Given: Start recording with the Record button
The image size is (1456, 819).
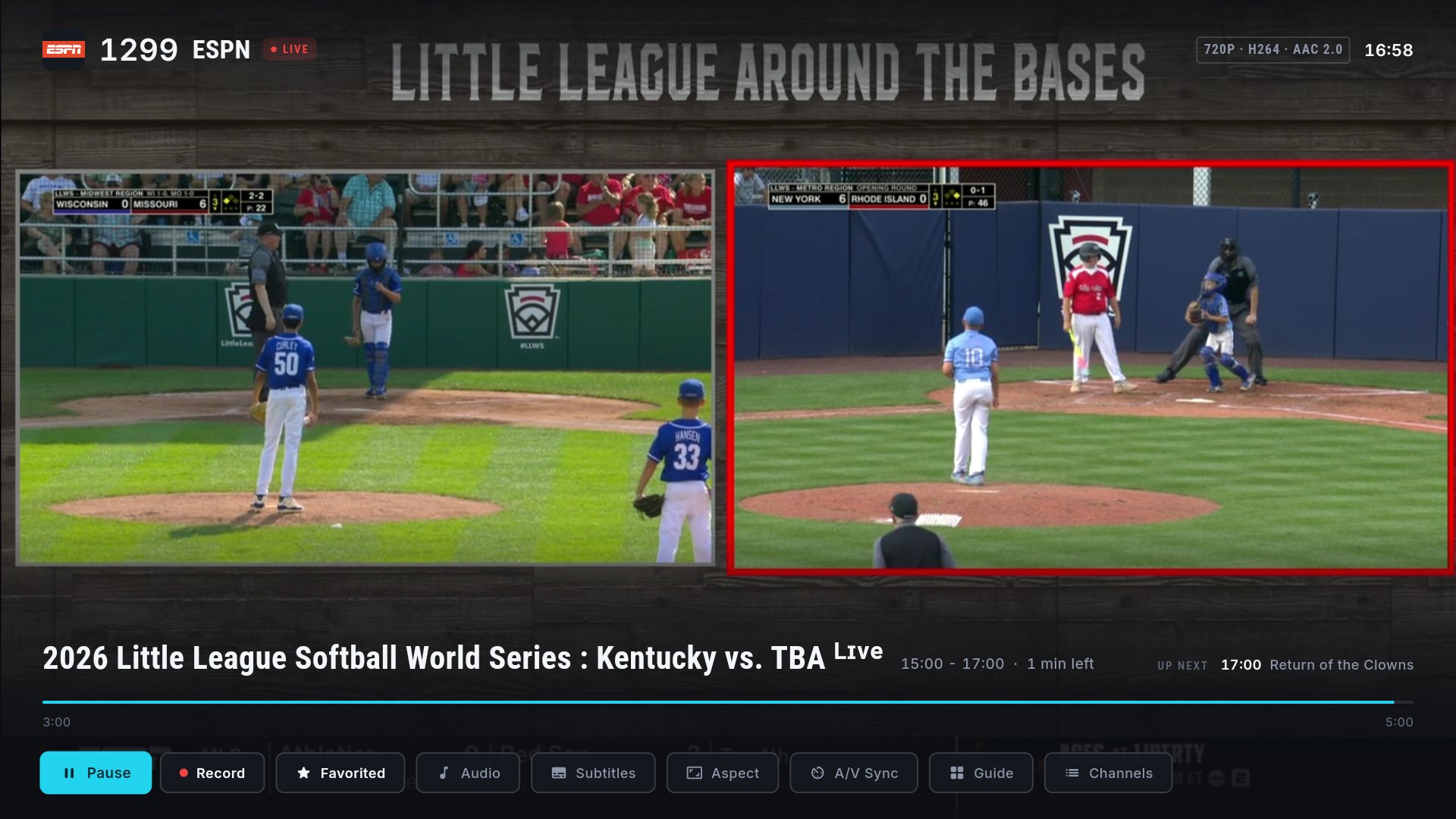Looking at the screenshot, I should coord(212,773).
